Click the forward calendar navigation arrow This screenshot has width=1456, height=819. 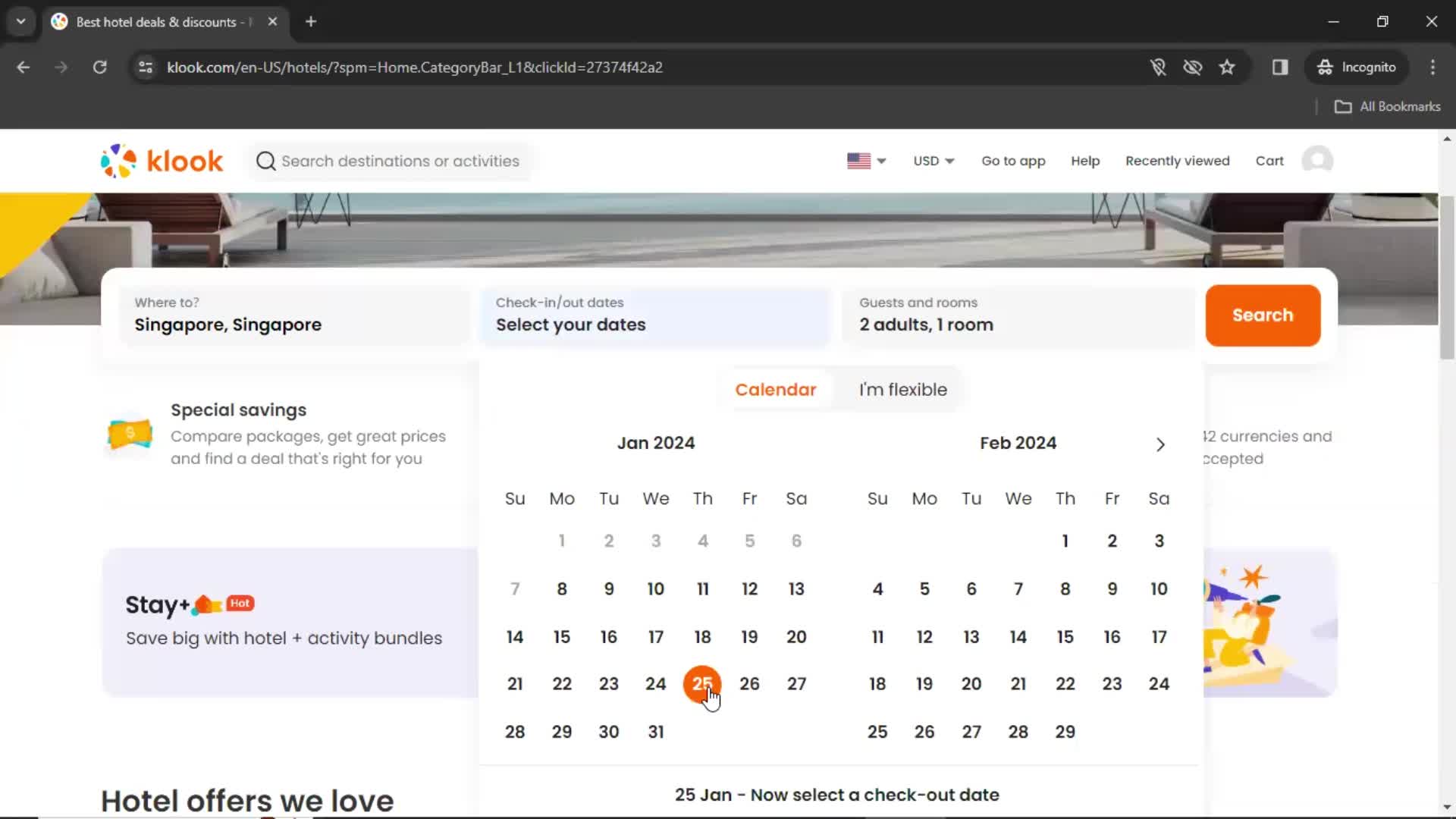pos(1160,444)
